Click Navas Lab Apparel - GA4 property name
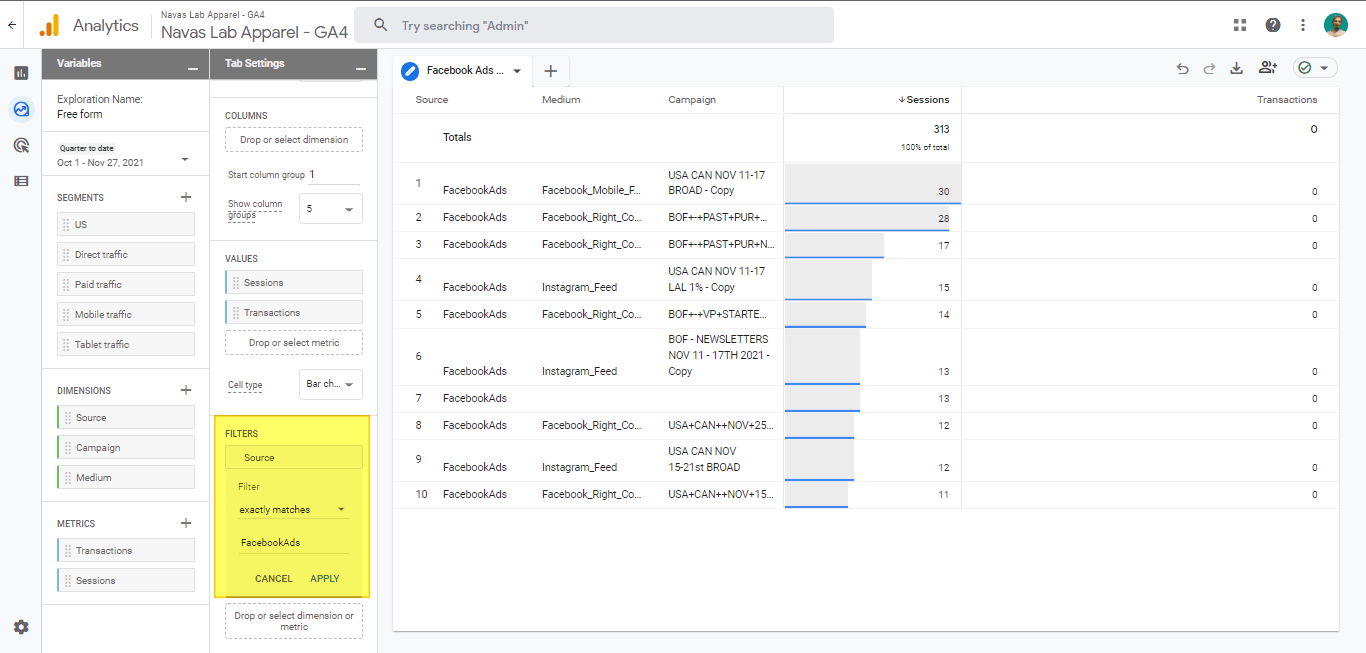1366x653 pixels. tap(254, 32)
